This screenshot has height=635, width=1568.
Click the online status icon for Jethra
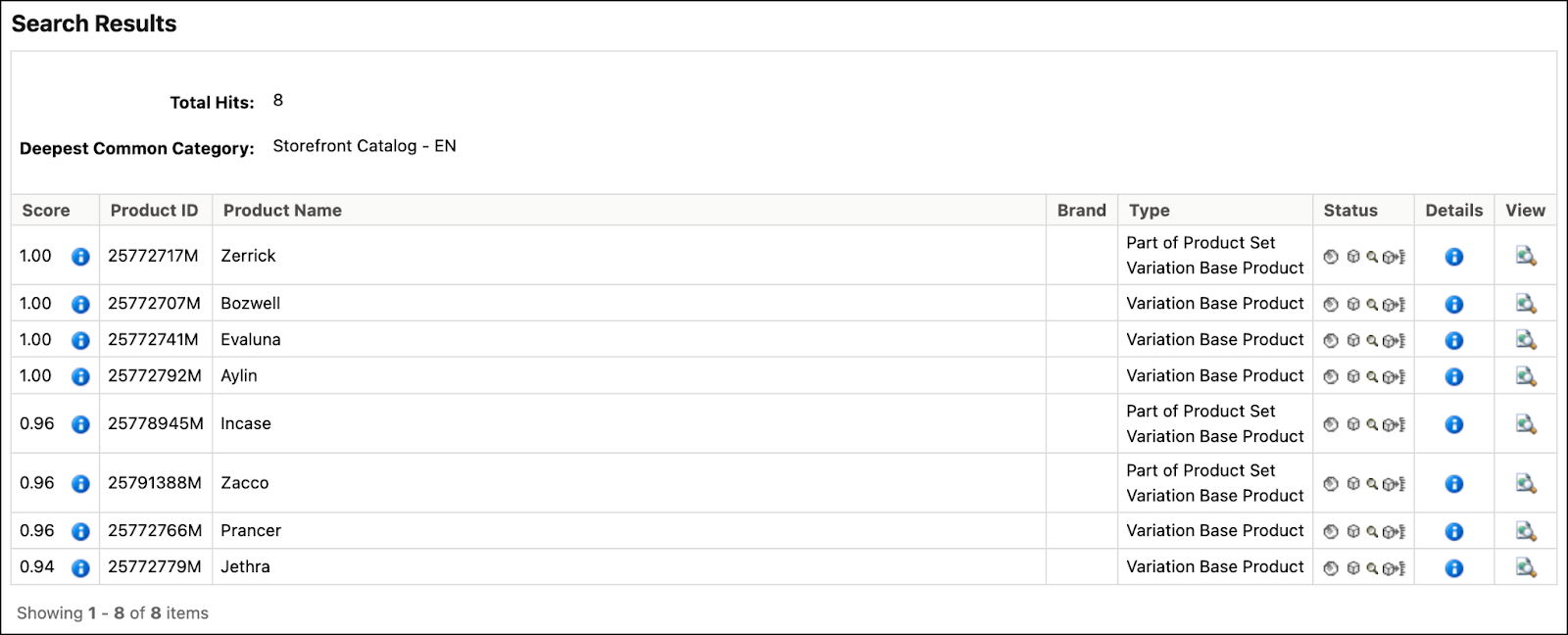pos(1331,566)
